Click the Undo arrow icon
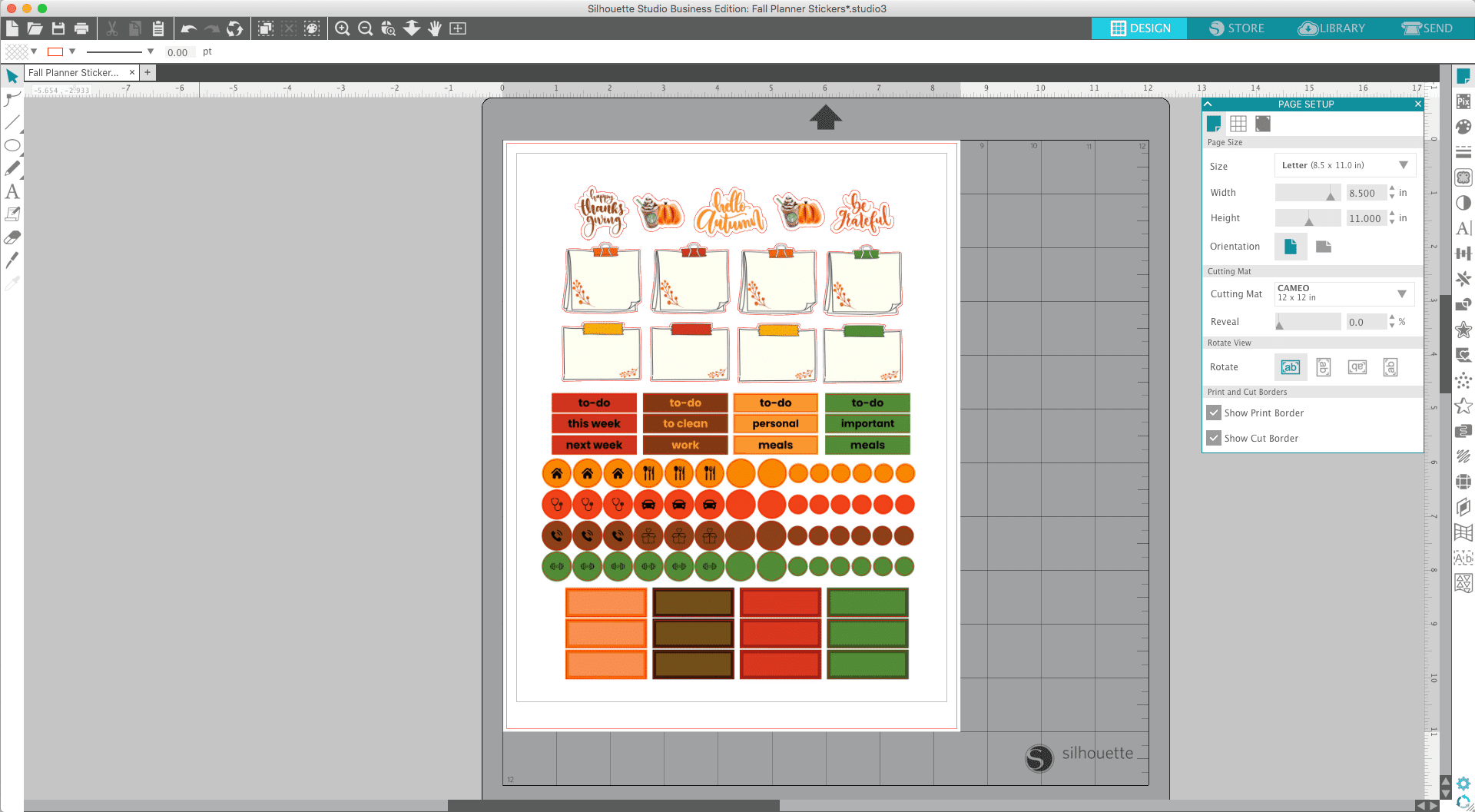This screenshot has height=812, width=1475. pos(189,28)
